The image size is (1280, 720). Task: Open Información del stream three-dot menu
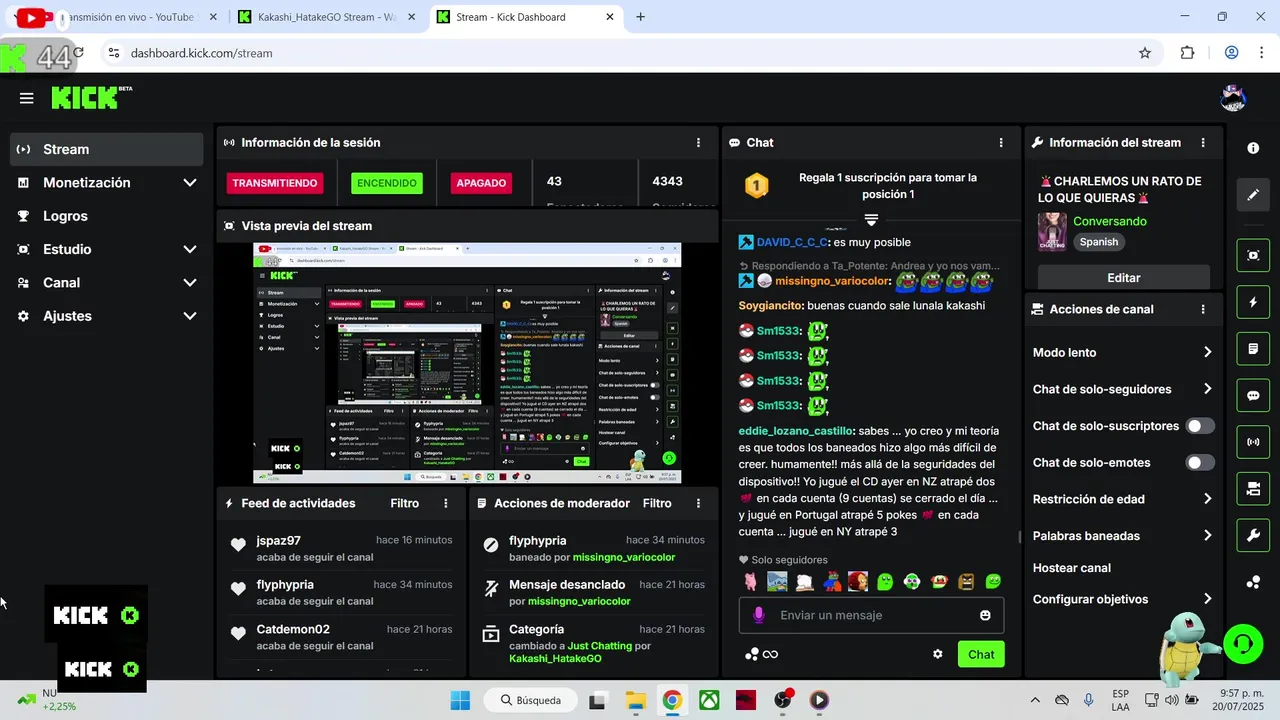pos(1203,143)
